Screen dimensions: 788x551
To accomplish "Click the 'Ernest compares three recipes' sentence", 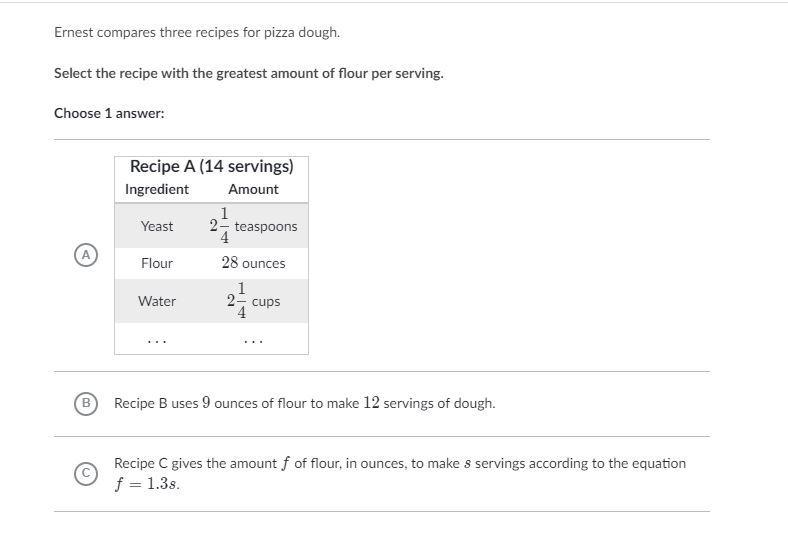I will coord(197,33).
